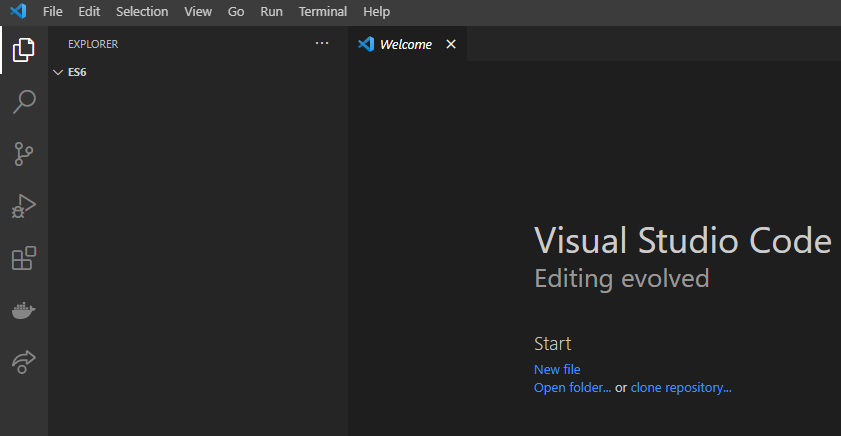The image size is (841, 436).
Task: Click the VS Code logo in title bar
Action: 18,11
